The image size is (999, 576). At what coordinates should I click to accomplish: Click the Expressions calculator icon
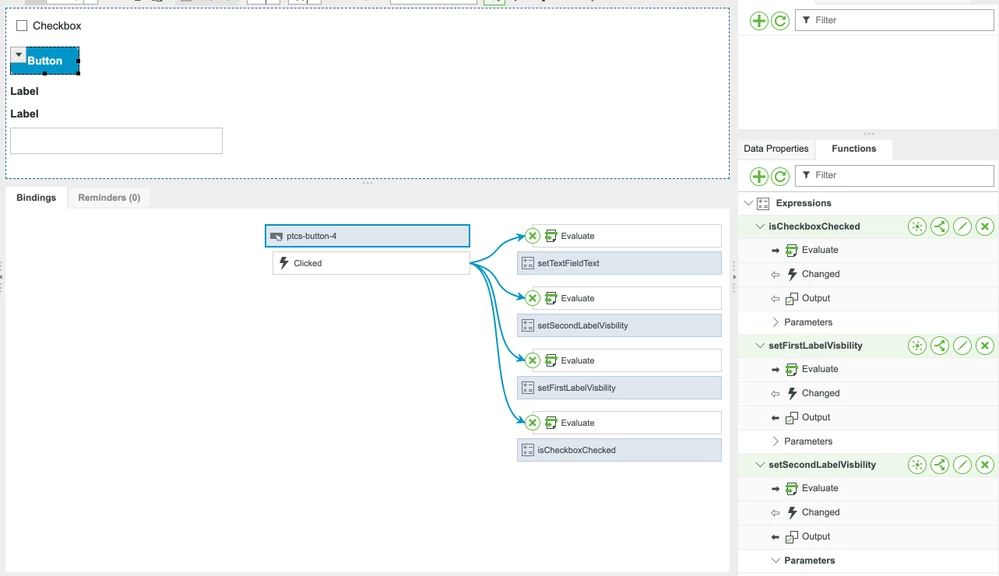click(763, 203)
